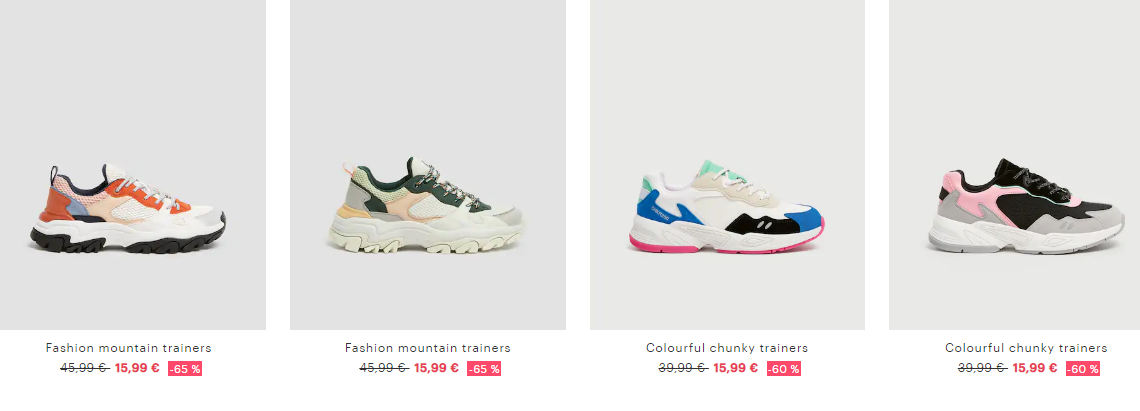
Task: Click the -60 % badge on third product
Action: [784, 369]
